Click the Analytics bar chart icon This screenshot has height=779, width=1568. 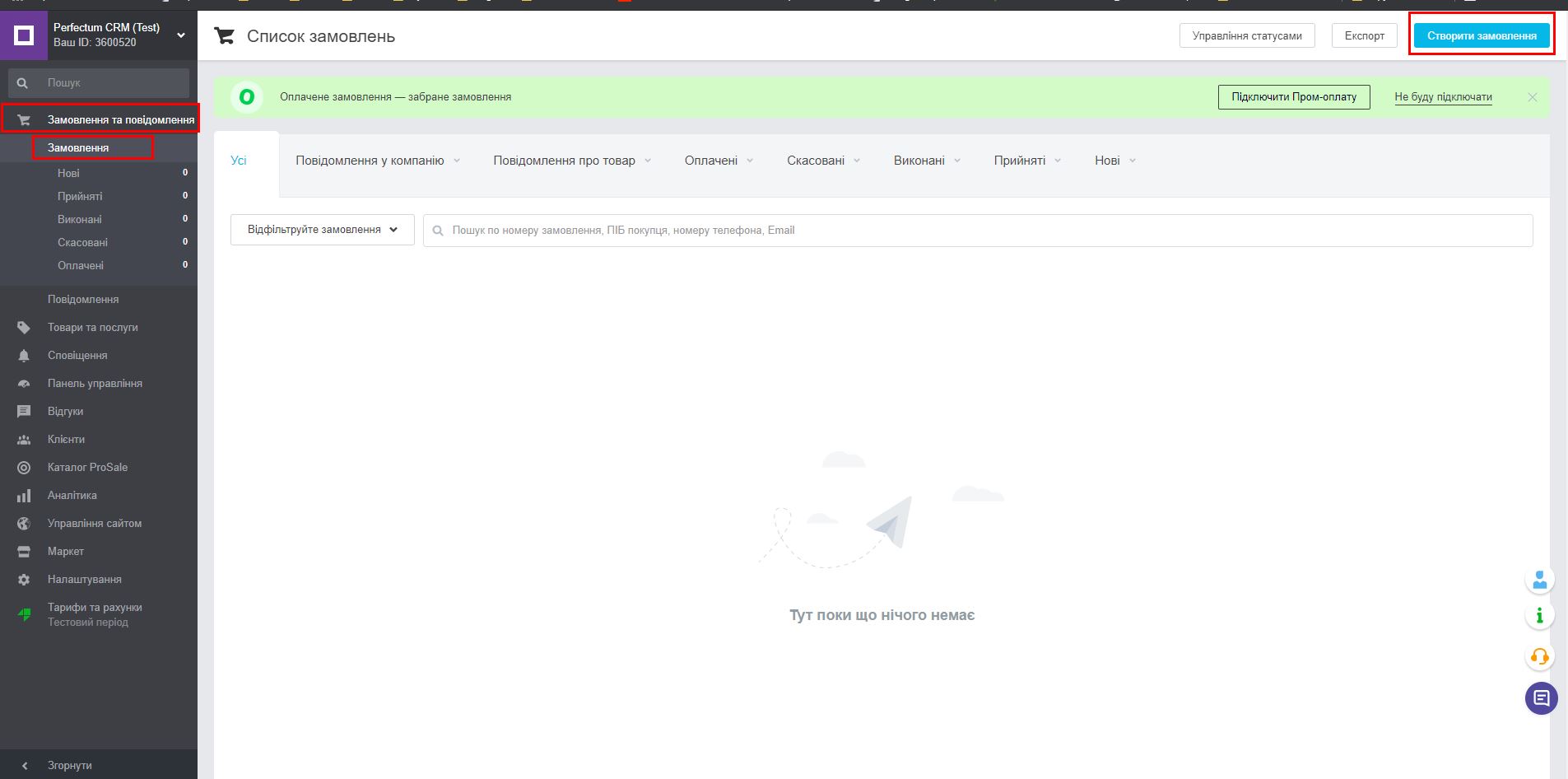(24, 496)
